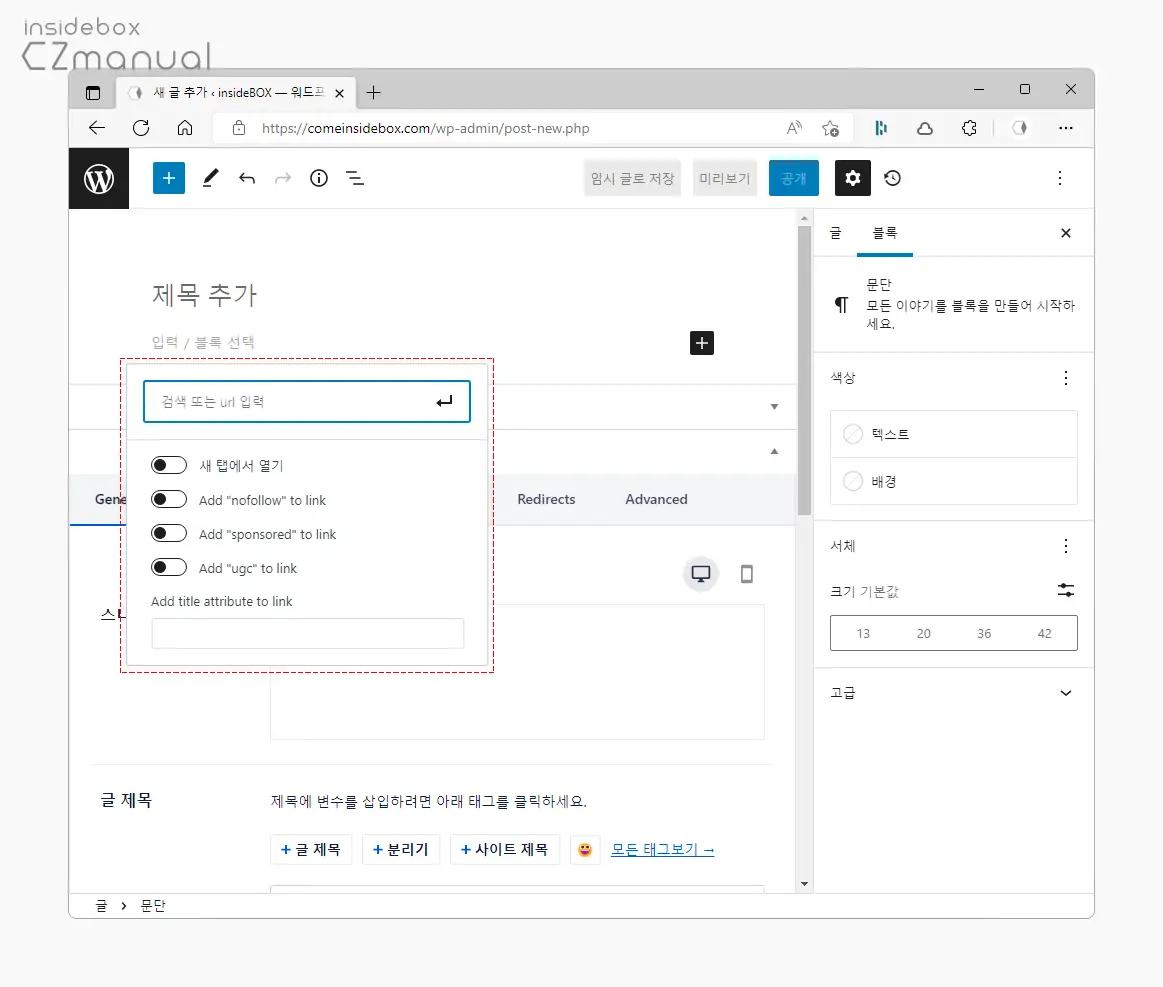This screenshot has height=987, width=1163.
Task: Insert the 글 제목 tag
Action: [311, 850]
